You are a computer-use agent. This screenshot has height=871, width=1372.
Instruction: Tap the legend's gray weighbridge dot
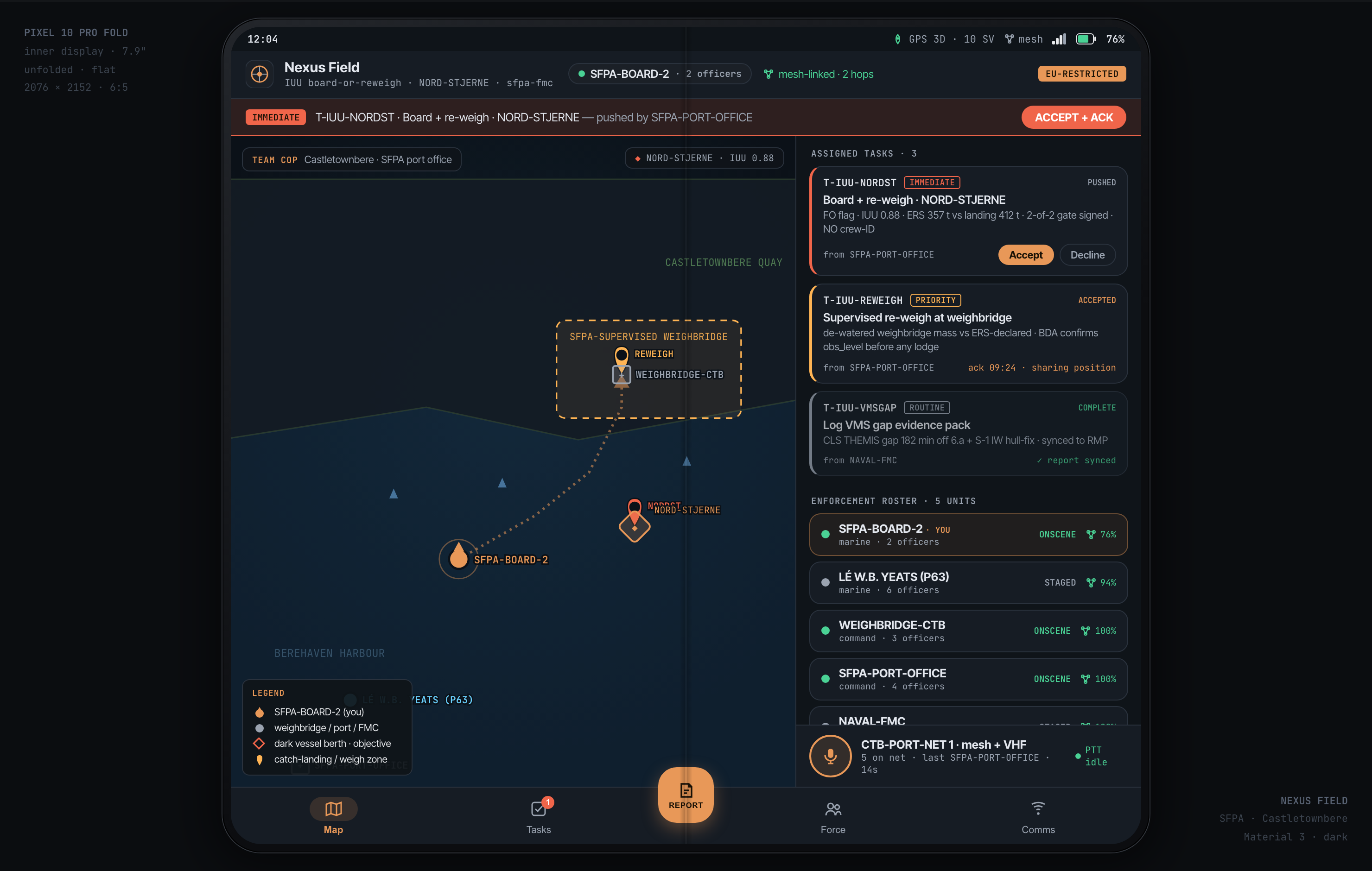pyautogui.click(x=259, y=728)
